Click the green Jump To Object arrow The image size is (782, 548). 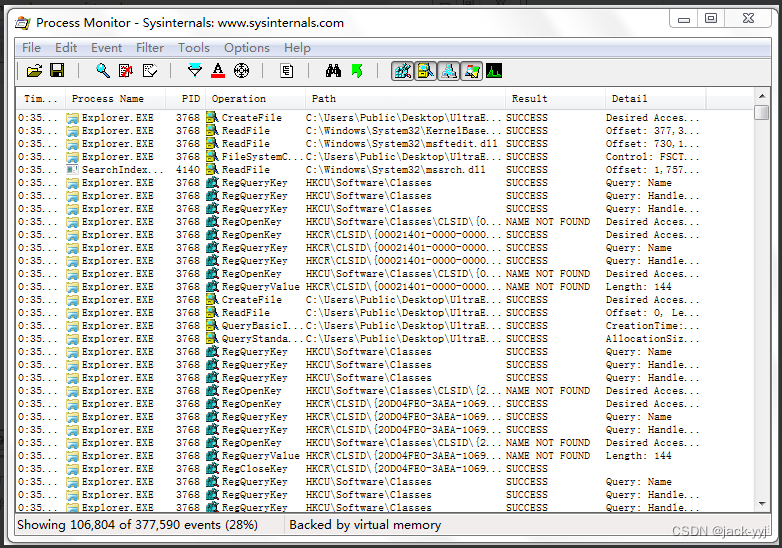(357, 71)
